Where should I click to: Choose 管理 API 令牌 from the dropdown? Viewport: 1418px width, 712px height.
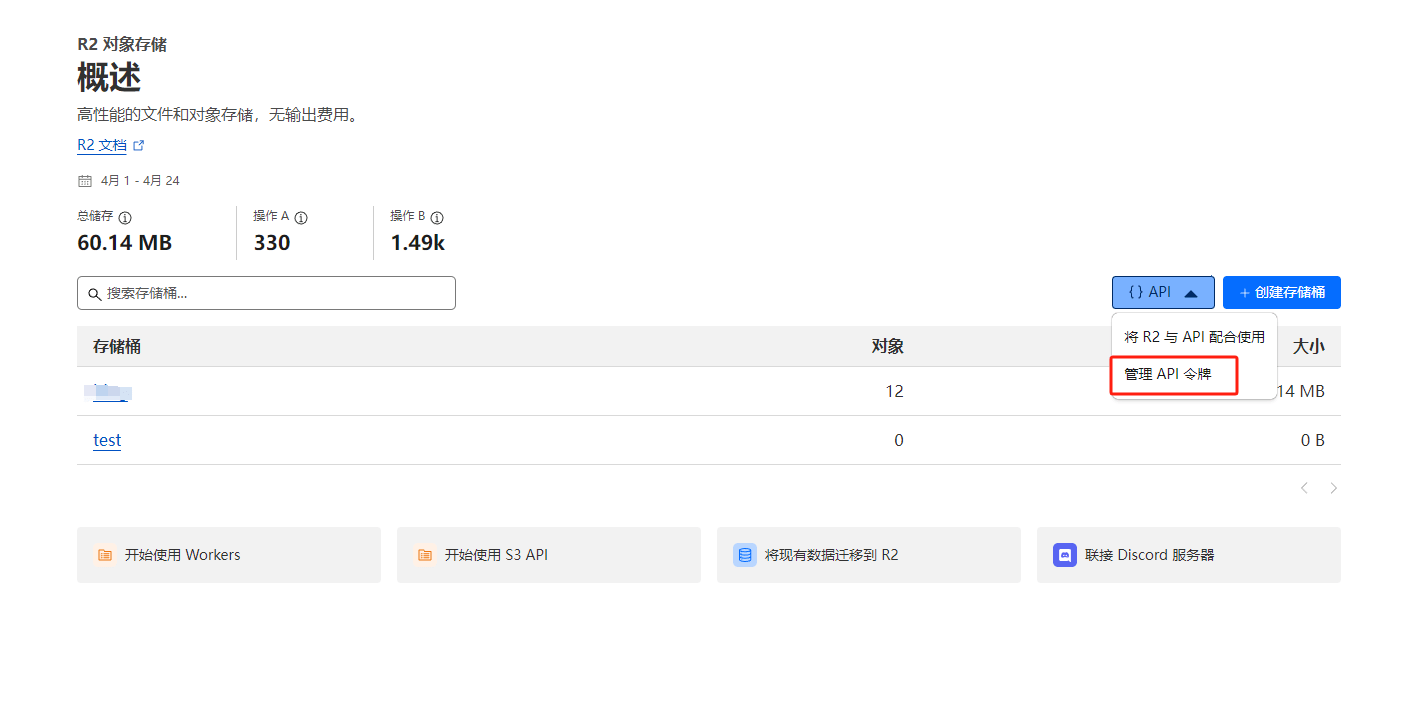point(1168,374)
